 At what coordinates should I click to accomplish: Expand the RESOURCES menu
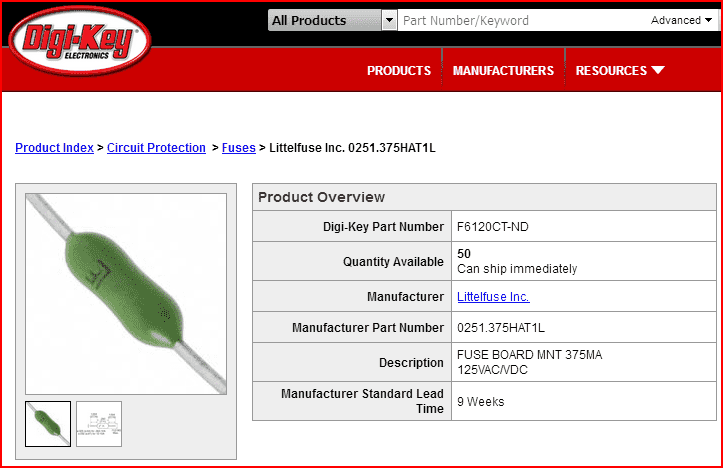[620, 71]
